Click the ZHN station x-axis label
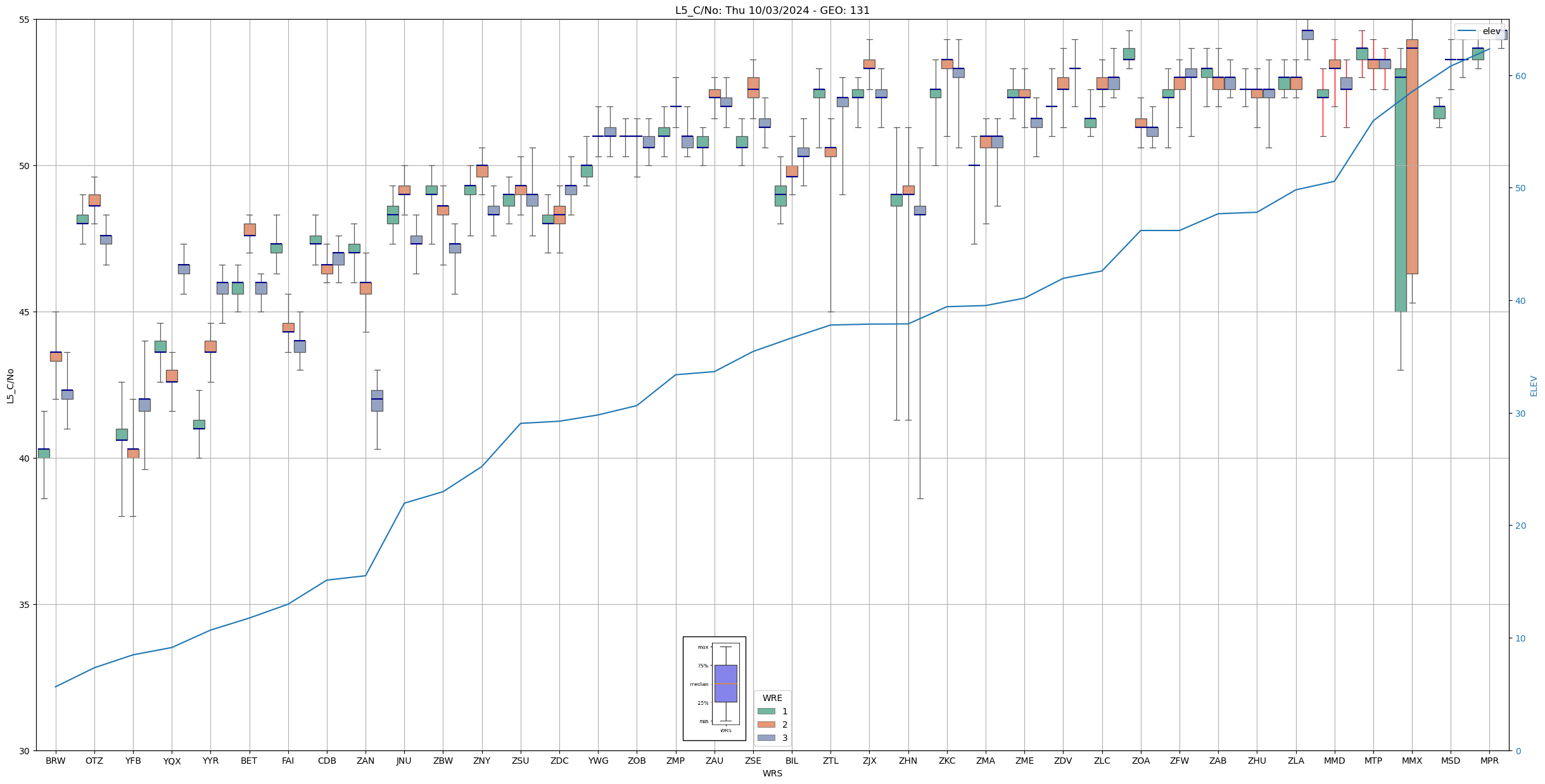Viewport: 1545px width, 784px height. click(908, 761)
